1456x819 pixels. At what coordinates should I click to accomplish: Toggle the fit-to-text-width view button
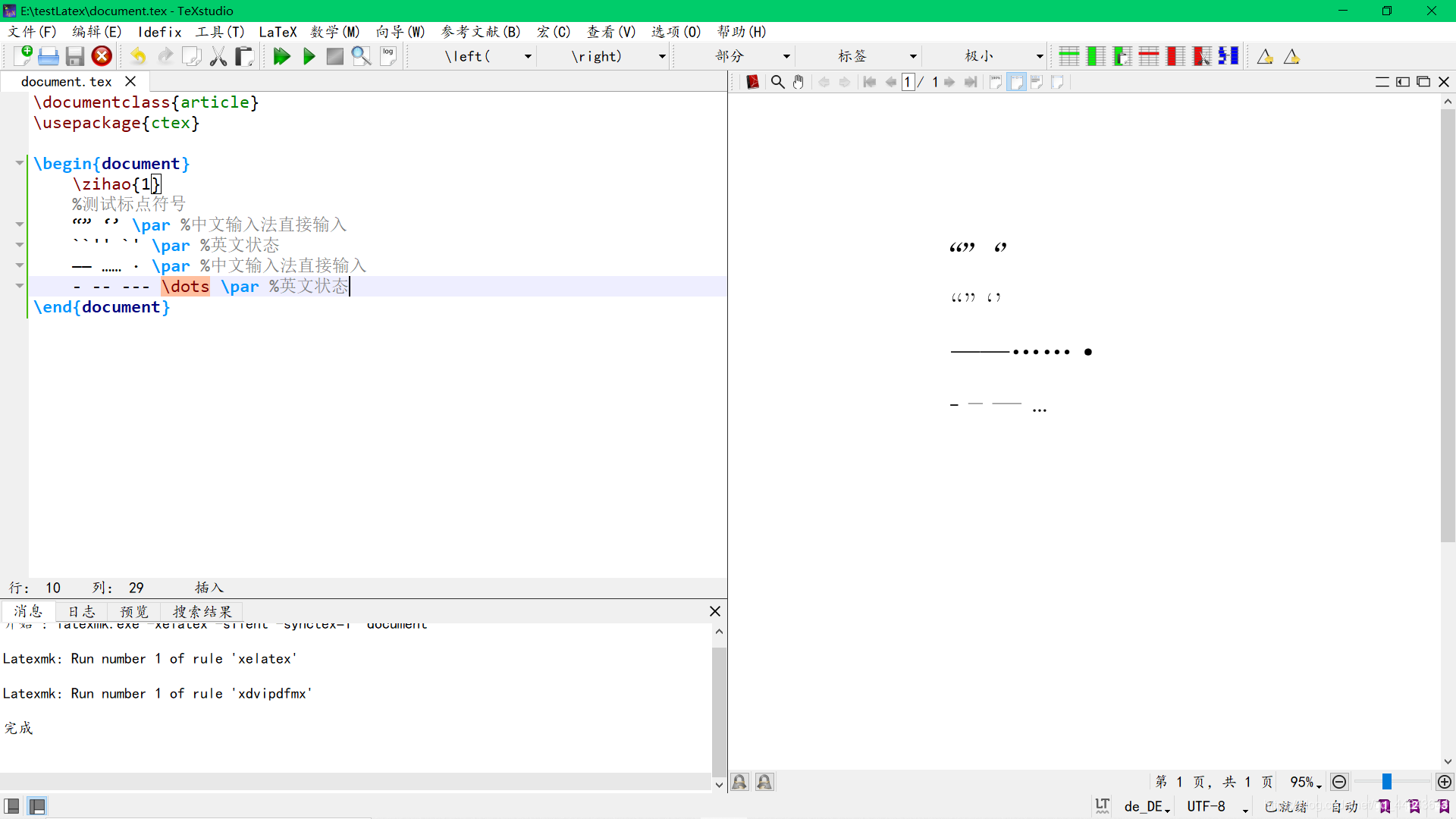[x=1037, y=82]
